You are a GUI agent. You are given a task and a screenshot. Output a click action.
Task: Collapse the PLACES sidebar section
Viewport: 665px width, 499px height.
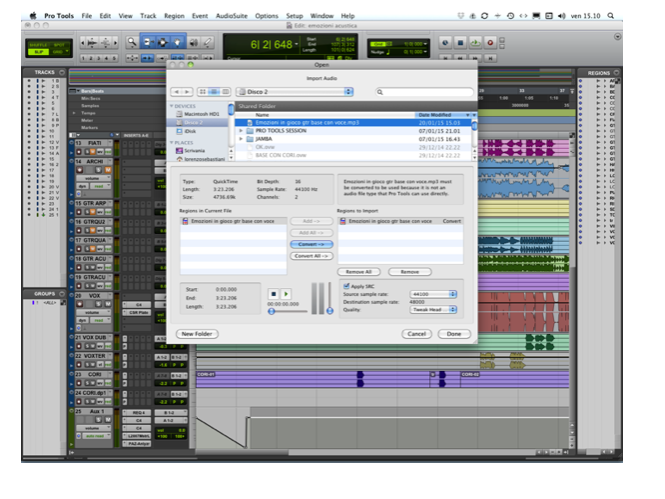tap(172, 142)
